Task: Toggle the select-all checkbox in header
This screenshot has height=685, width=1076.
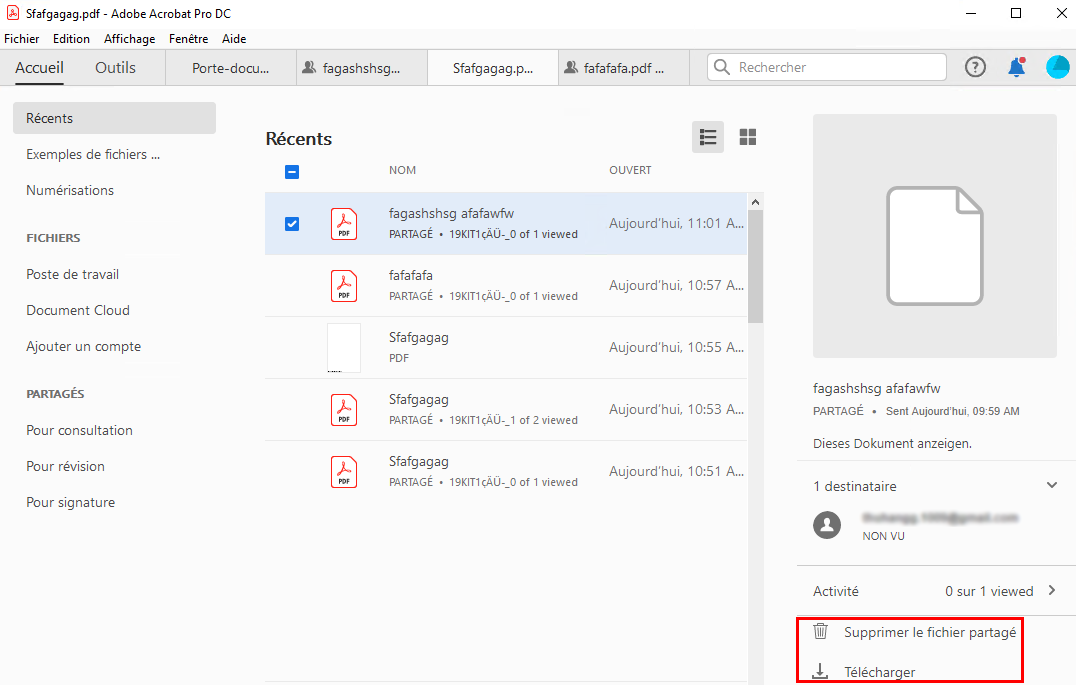Action: [x=292, y=172]
